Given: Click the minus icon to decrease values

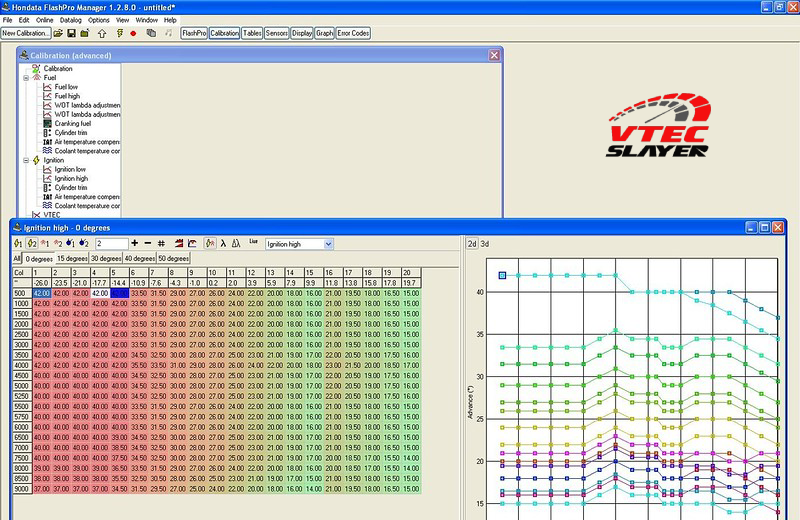Looking at the screenshot, I should 148,243.
